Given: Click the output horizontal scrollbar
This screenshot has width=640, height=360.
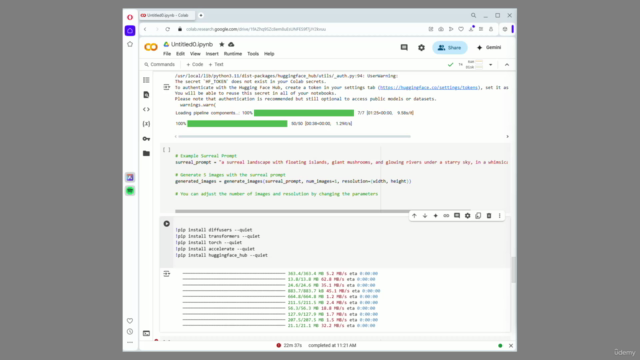Looking at the screenshot, I should coord(294,137).
